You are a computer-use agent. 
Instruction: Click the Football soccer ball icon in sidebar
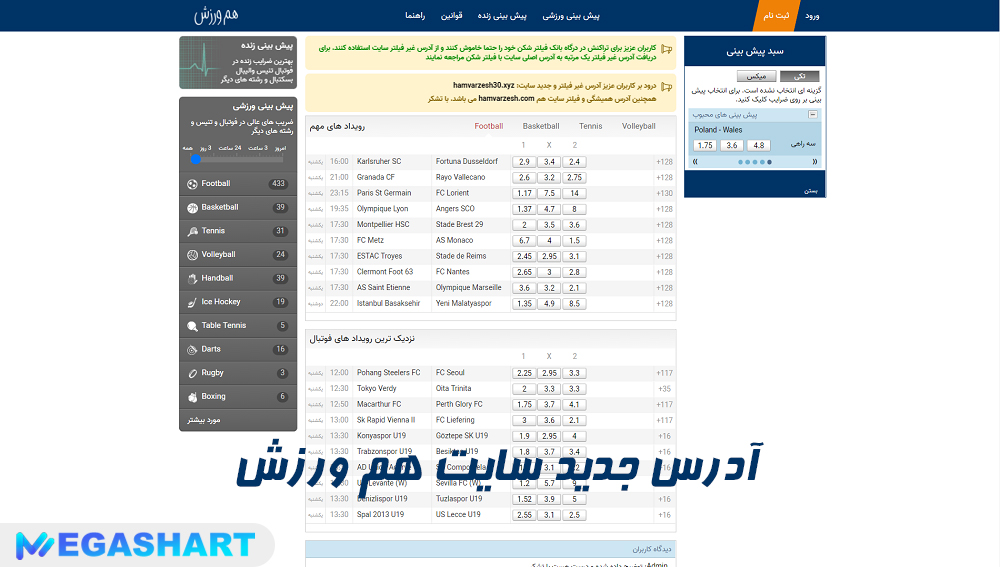pos(192,184)
